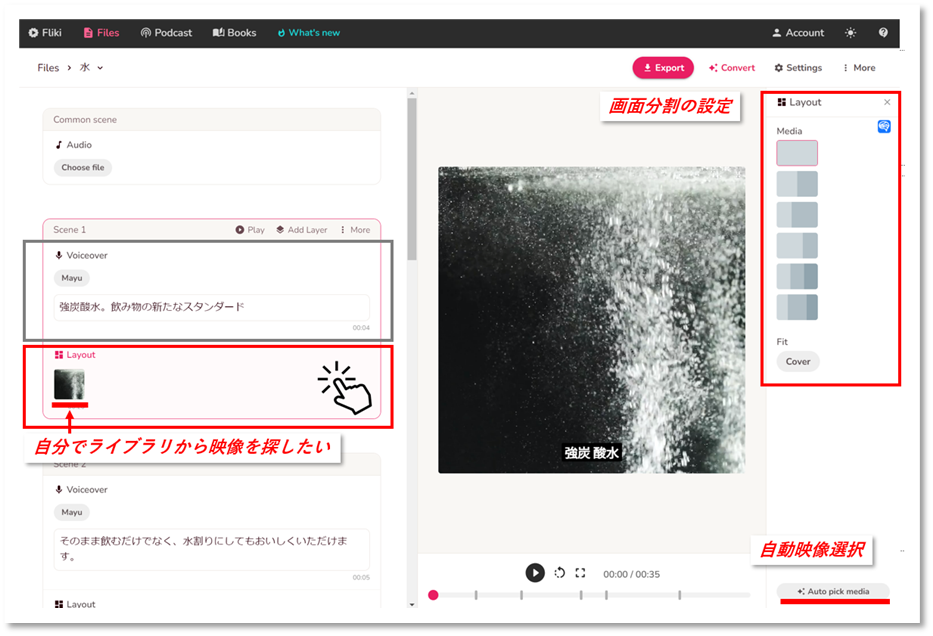Click the Fliki logo home icon

tap(45, 33)
